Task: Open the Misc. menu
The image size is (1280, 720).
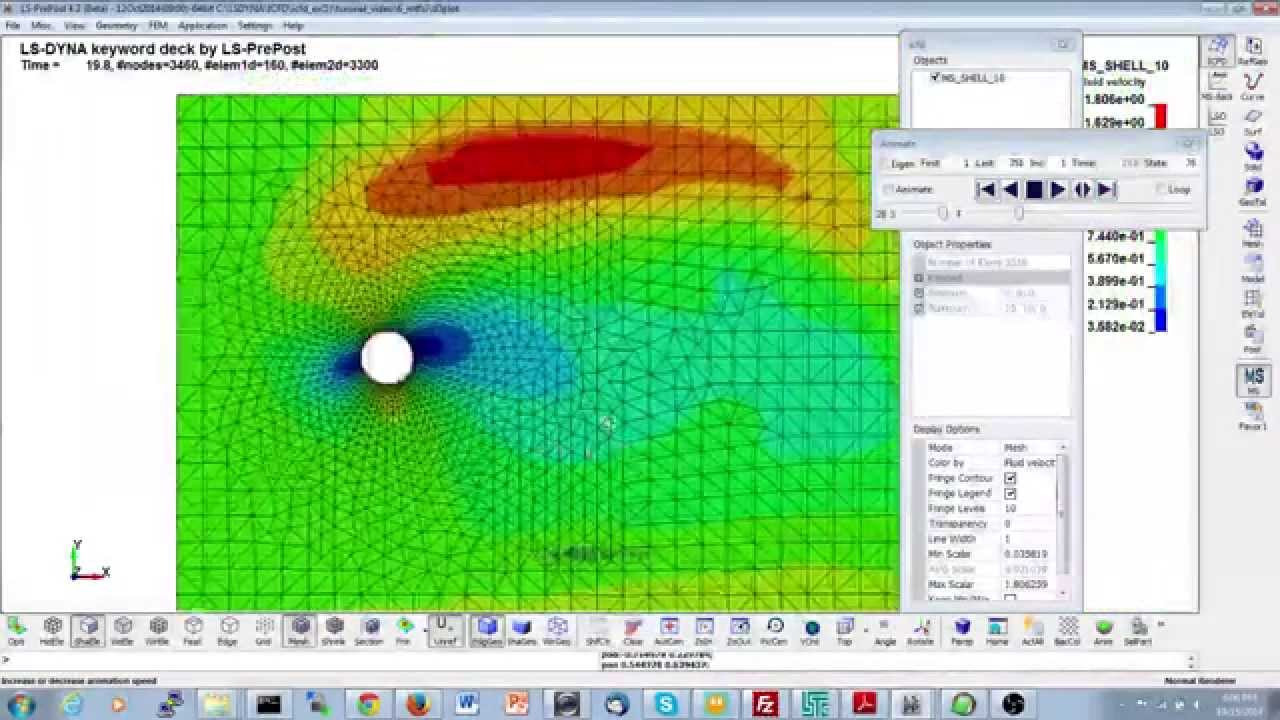Action: pyautogui.click(x=42, y=25)
